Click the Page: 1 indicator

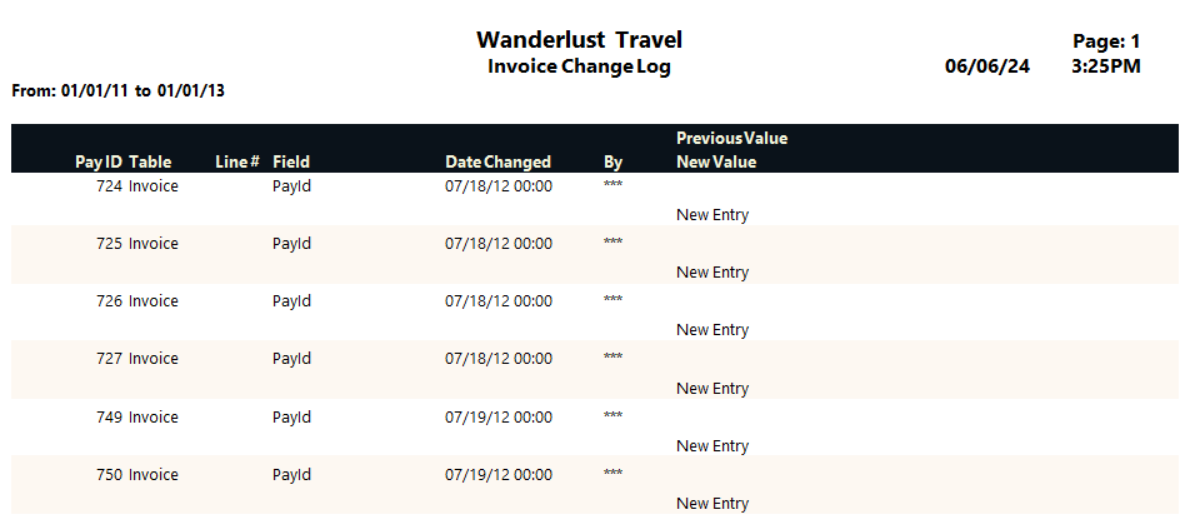point(1106,42)
